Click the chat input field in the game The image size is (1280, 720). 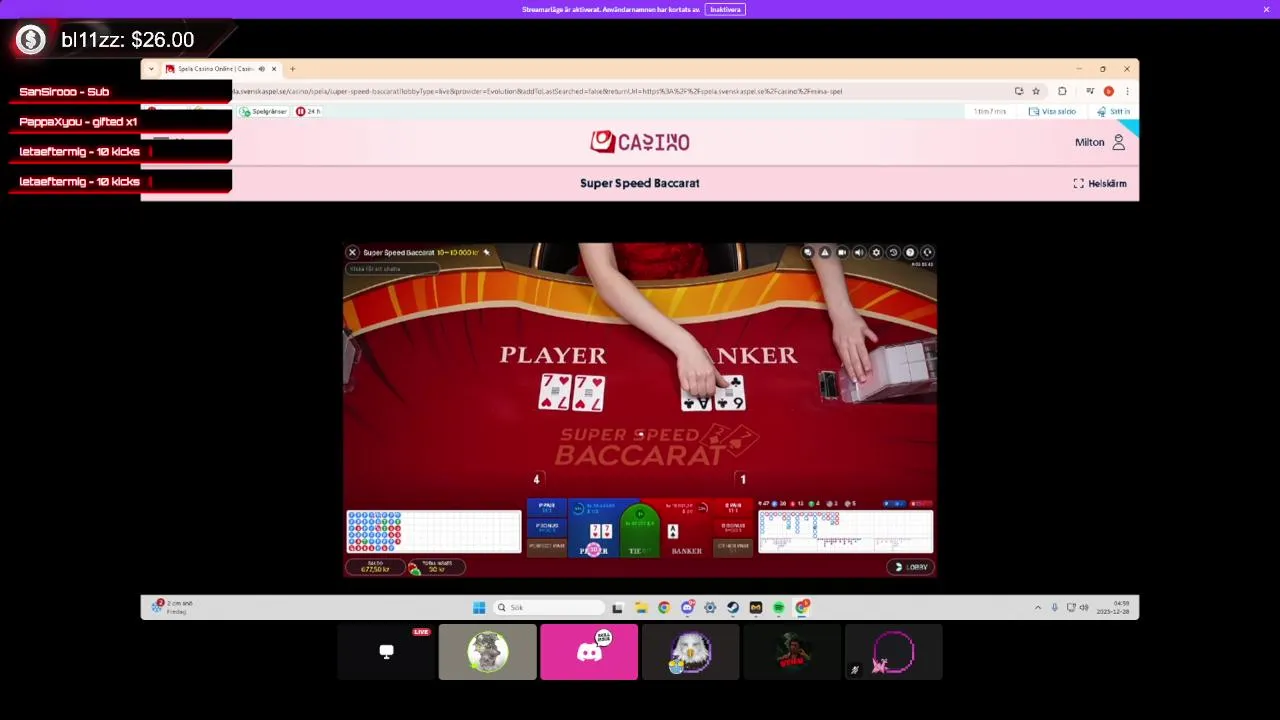(392, 269)
